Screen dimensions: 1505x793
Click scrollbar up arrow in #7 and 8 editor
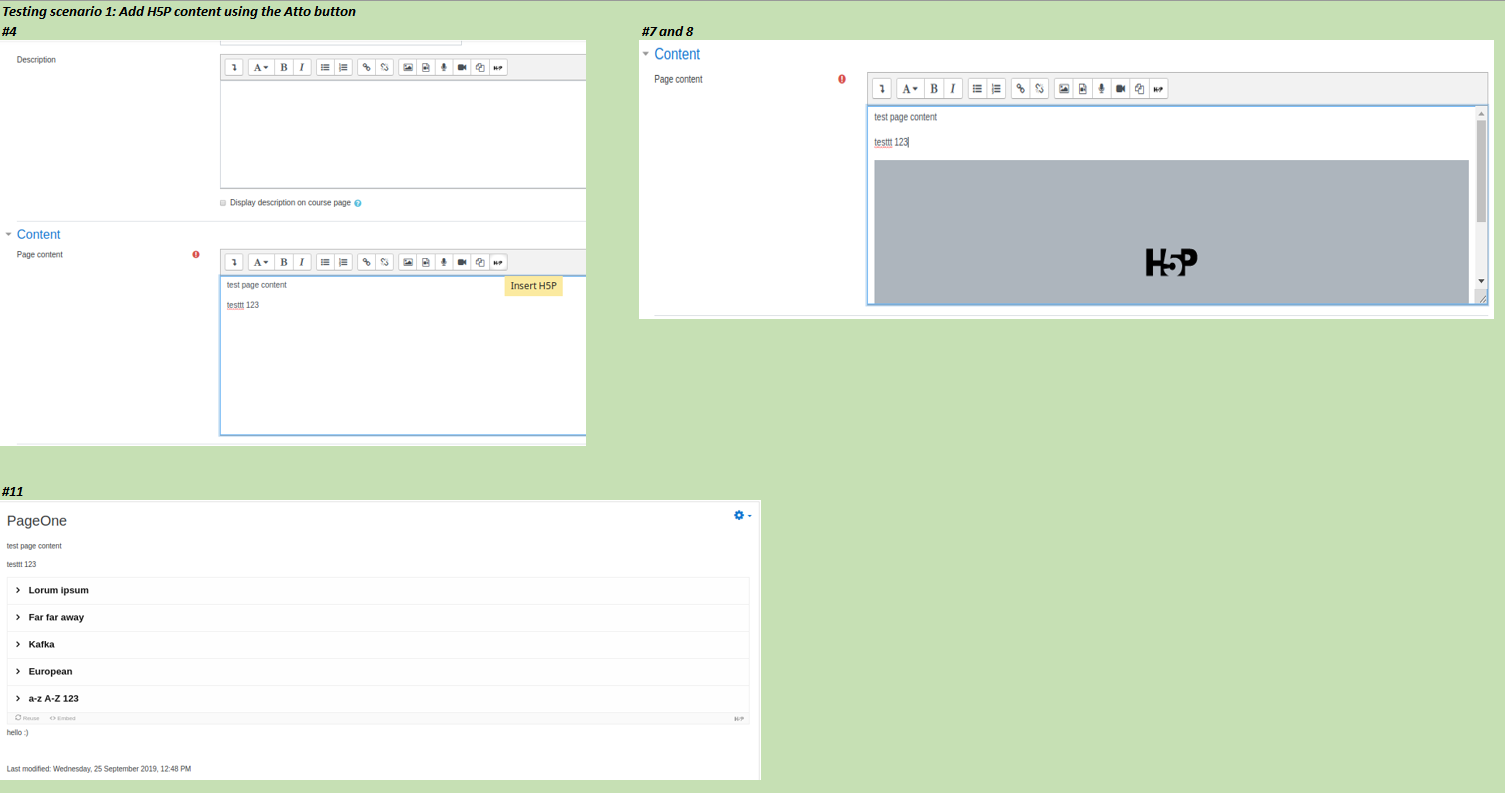tap(1481, 114)
